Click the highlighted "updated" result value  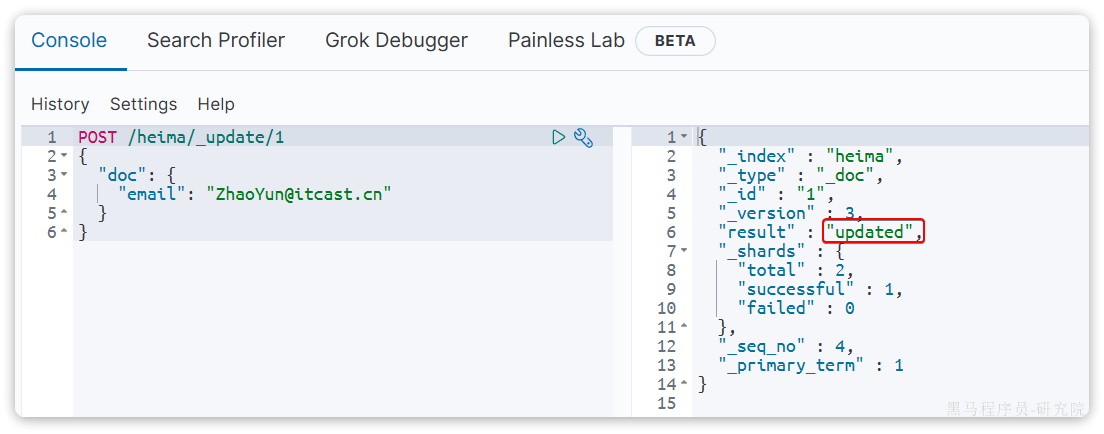coord(873,232)
